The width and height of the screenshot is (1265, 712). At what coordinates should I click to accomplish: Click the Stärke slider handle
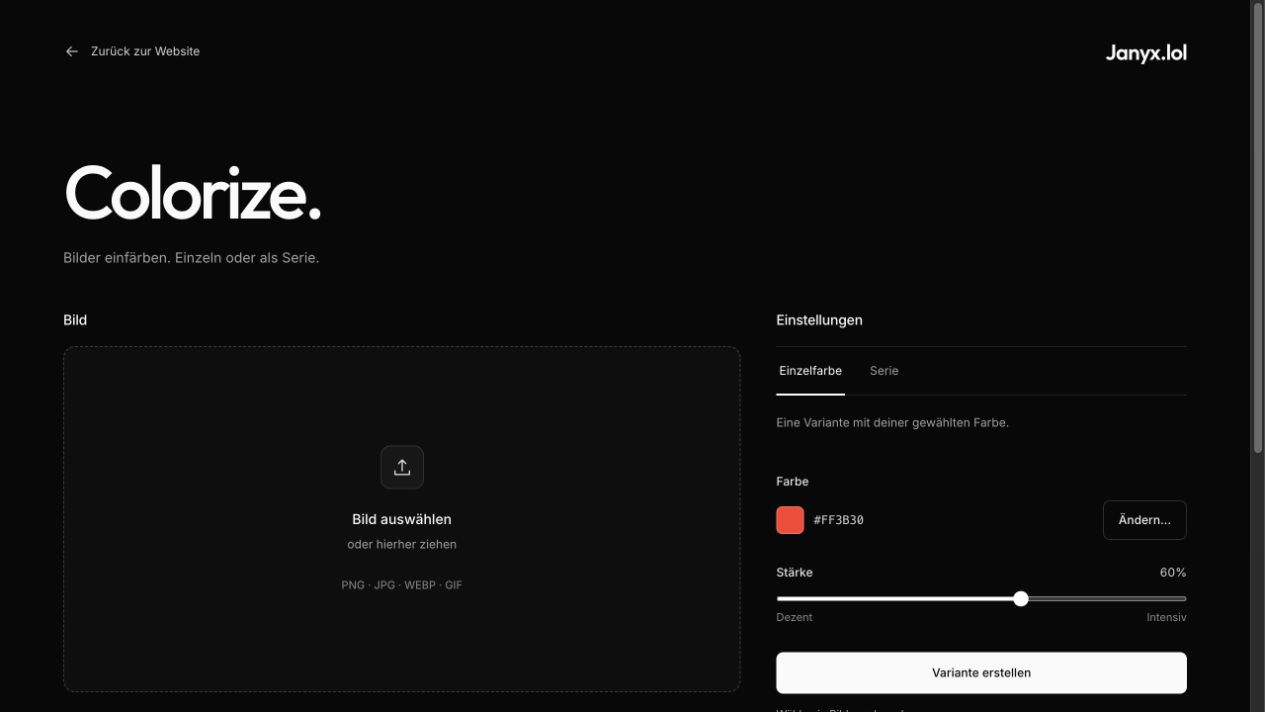tap(1020, 599)
